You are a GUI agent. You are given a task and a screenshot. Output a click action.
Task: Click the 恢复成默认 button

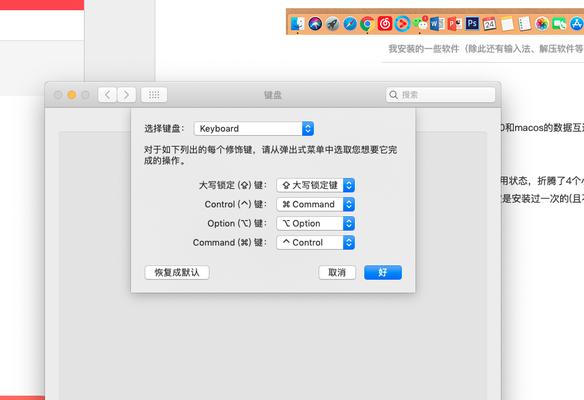point(177,272)
